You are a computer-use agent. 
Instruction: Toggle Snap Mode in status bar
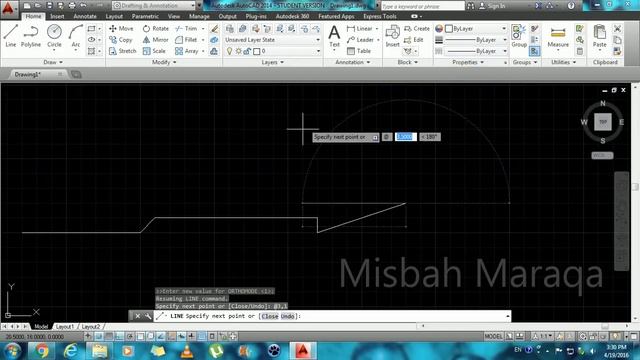click(x=99, y=336)
